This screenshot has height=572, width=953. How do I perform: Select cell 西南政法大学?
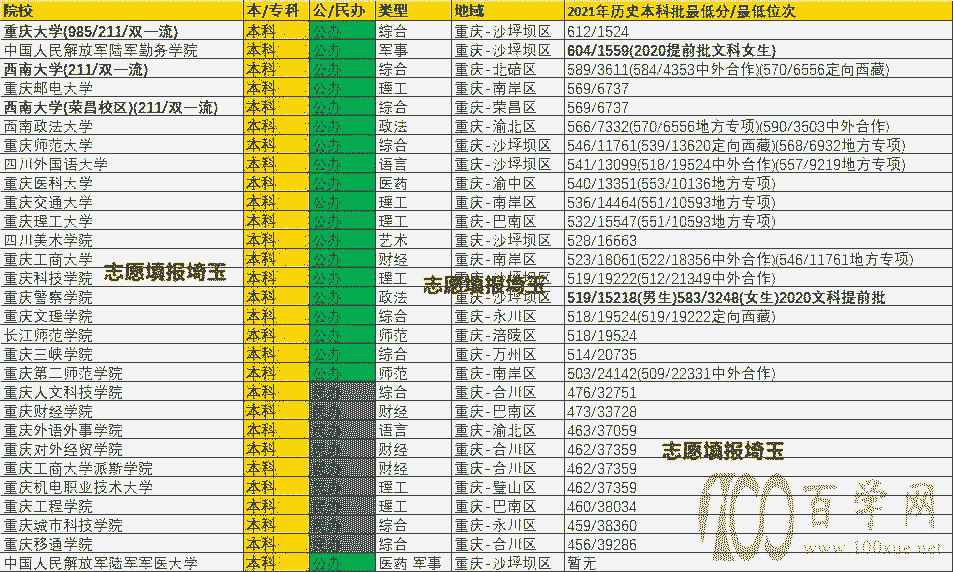pos(122,126)
